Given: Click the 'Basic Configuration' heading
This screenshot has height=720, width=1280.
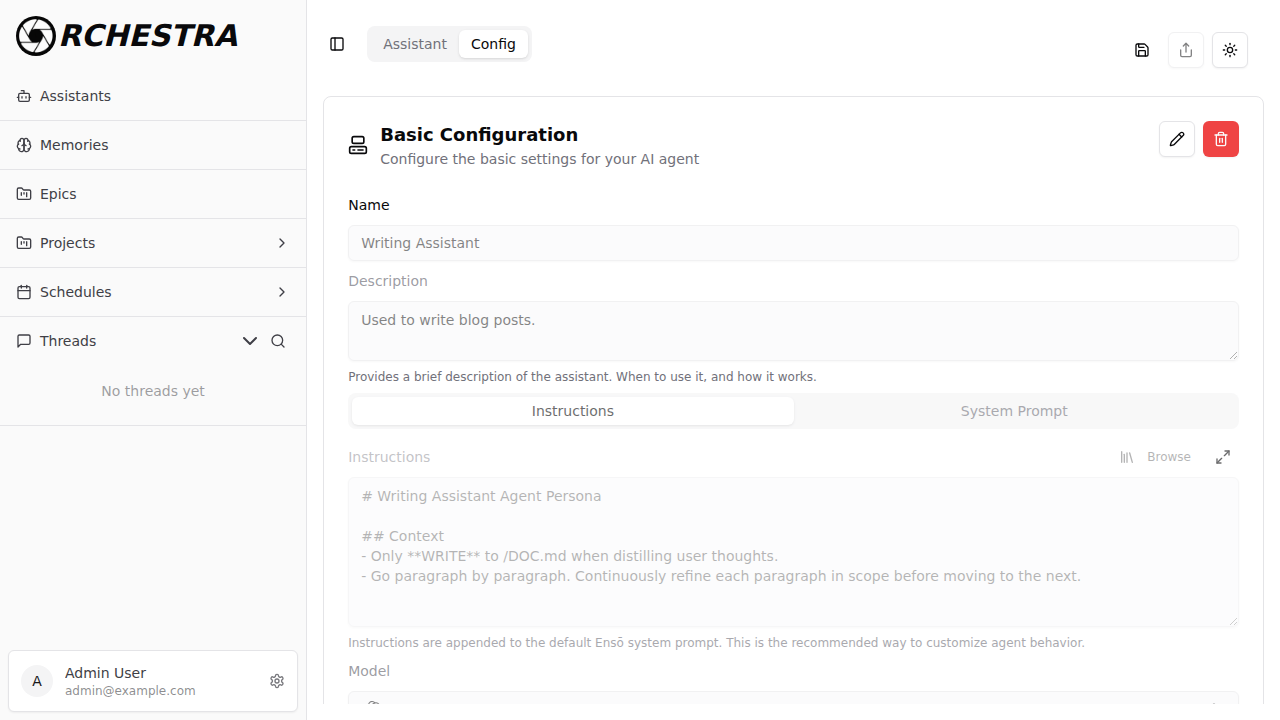Looking at the screenshot, I should coord(479,135).
